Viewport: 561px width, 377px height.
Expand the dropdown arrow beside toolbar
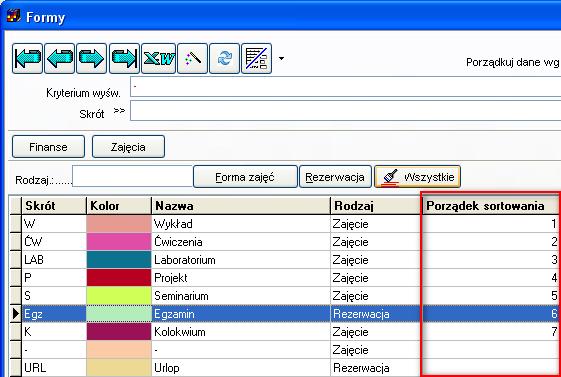coord(282,59)
